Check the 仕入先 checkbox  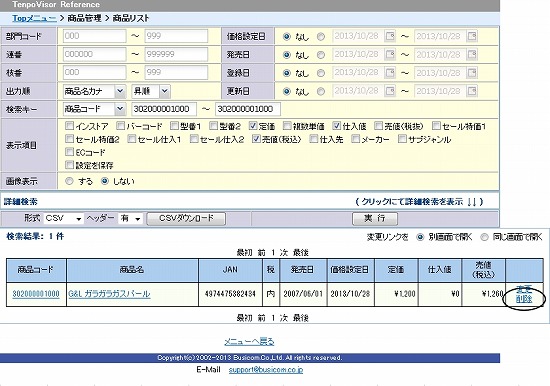coord(314,139)
